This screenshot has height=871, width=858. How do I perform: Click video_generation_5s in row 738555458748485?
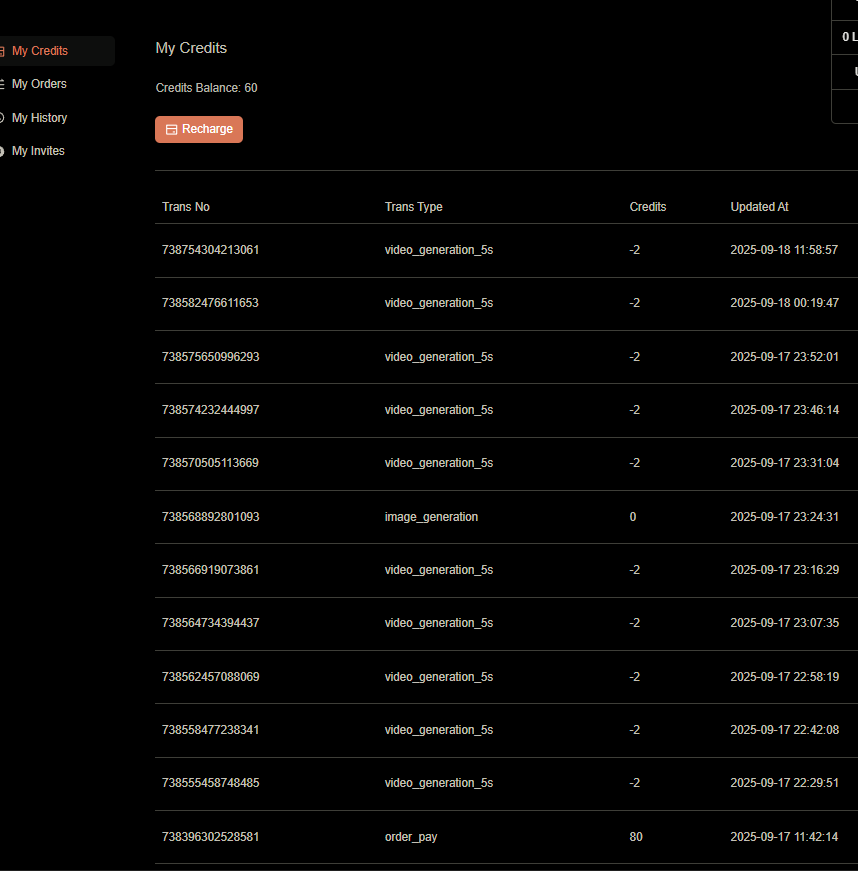(x=439, y=783)
